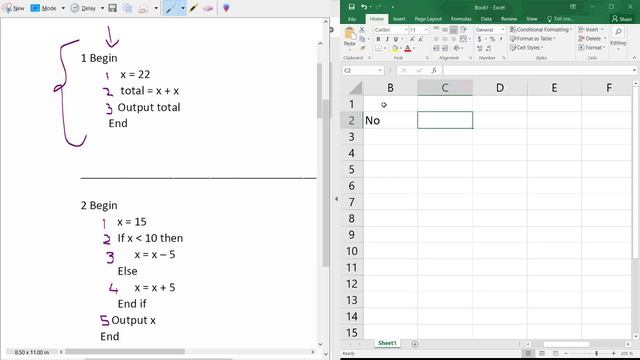
Task: Select the Sheet1 worksheet tab
Action: (x=387, y=343)
